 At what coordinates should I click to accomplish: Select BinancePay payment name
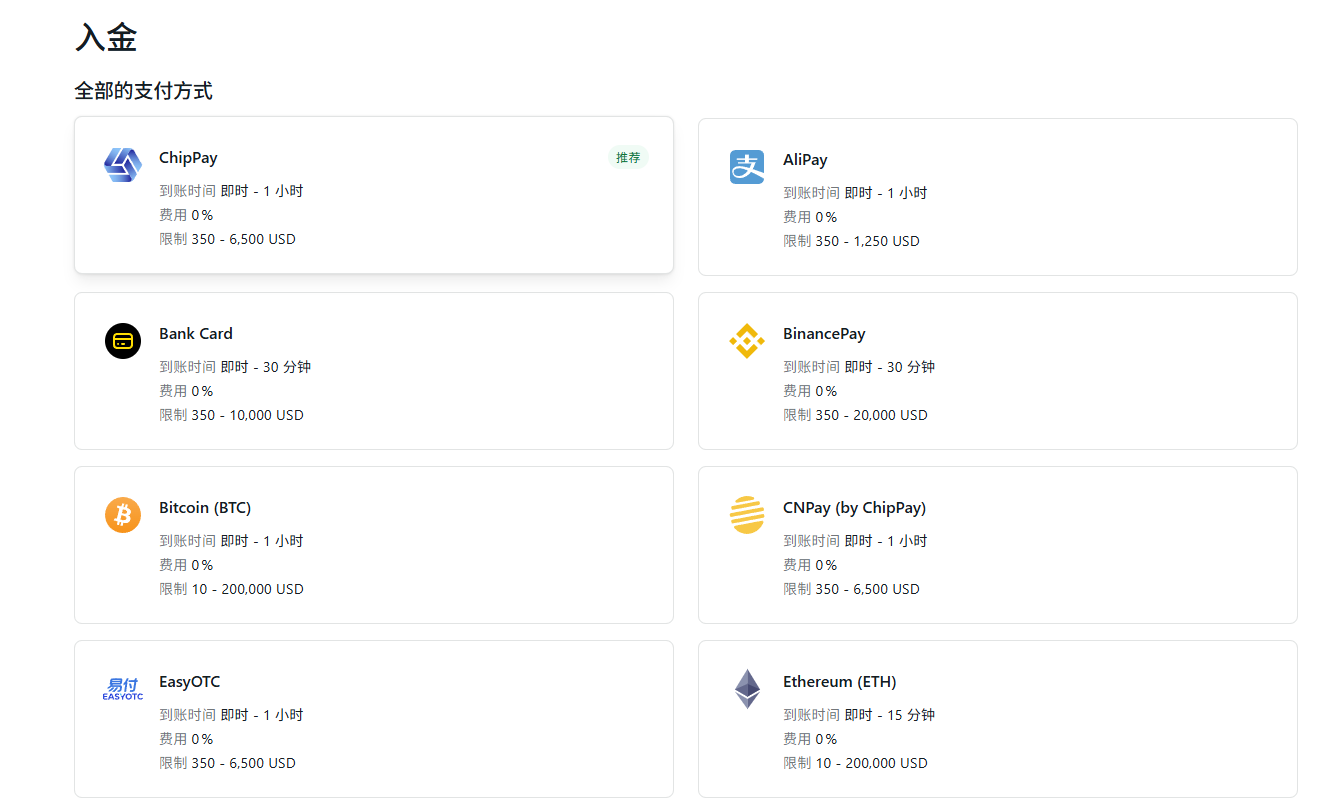(x=824, y=334)
